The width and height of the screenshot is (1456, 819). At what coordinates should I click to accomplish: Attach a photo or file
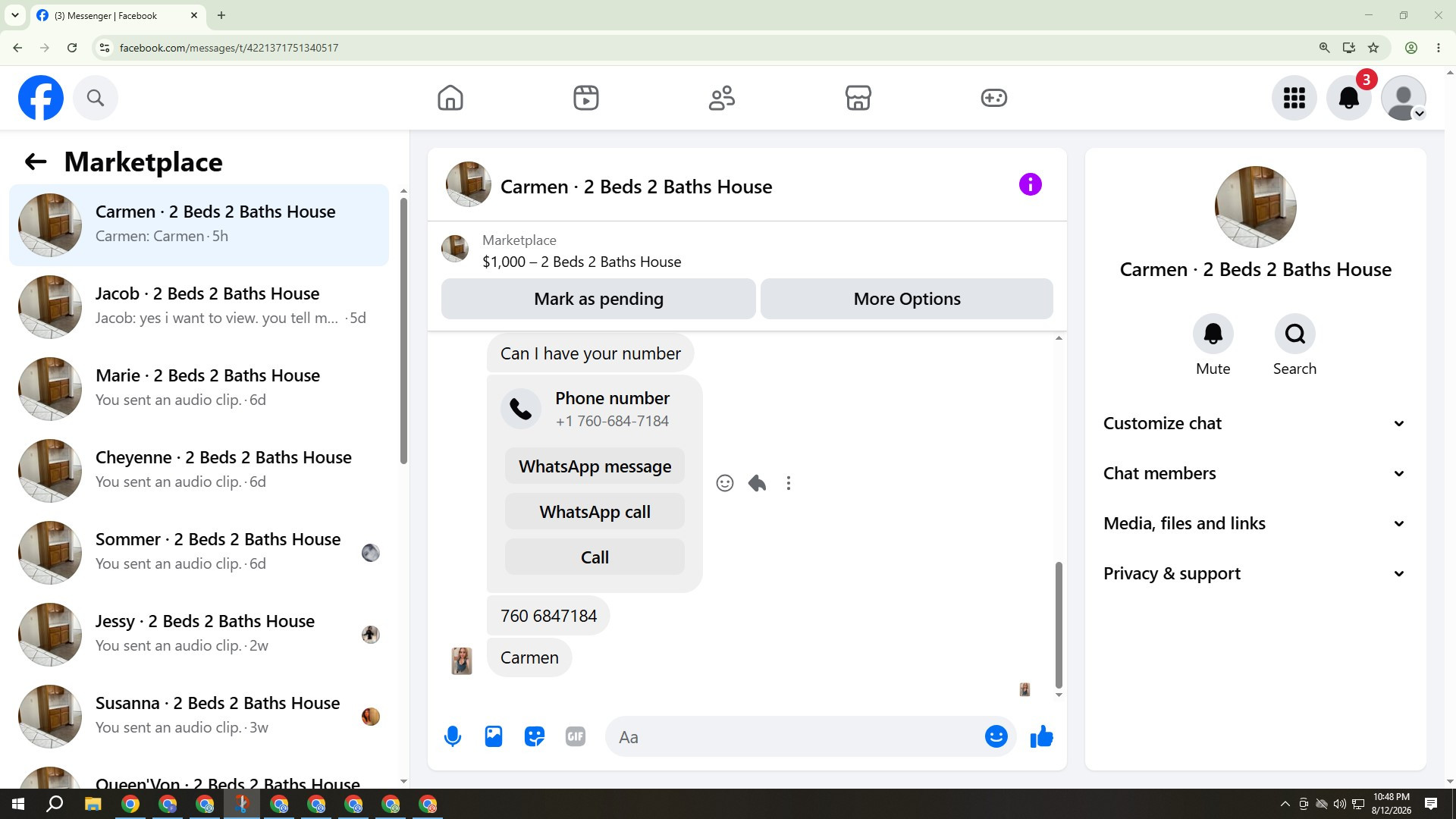[x=494, y=736]
